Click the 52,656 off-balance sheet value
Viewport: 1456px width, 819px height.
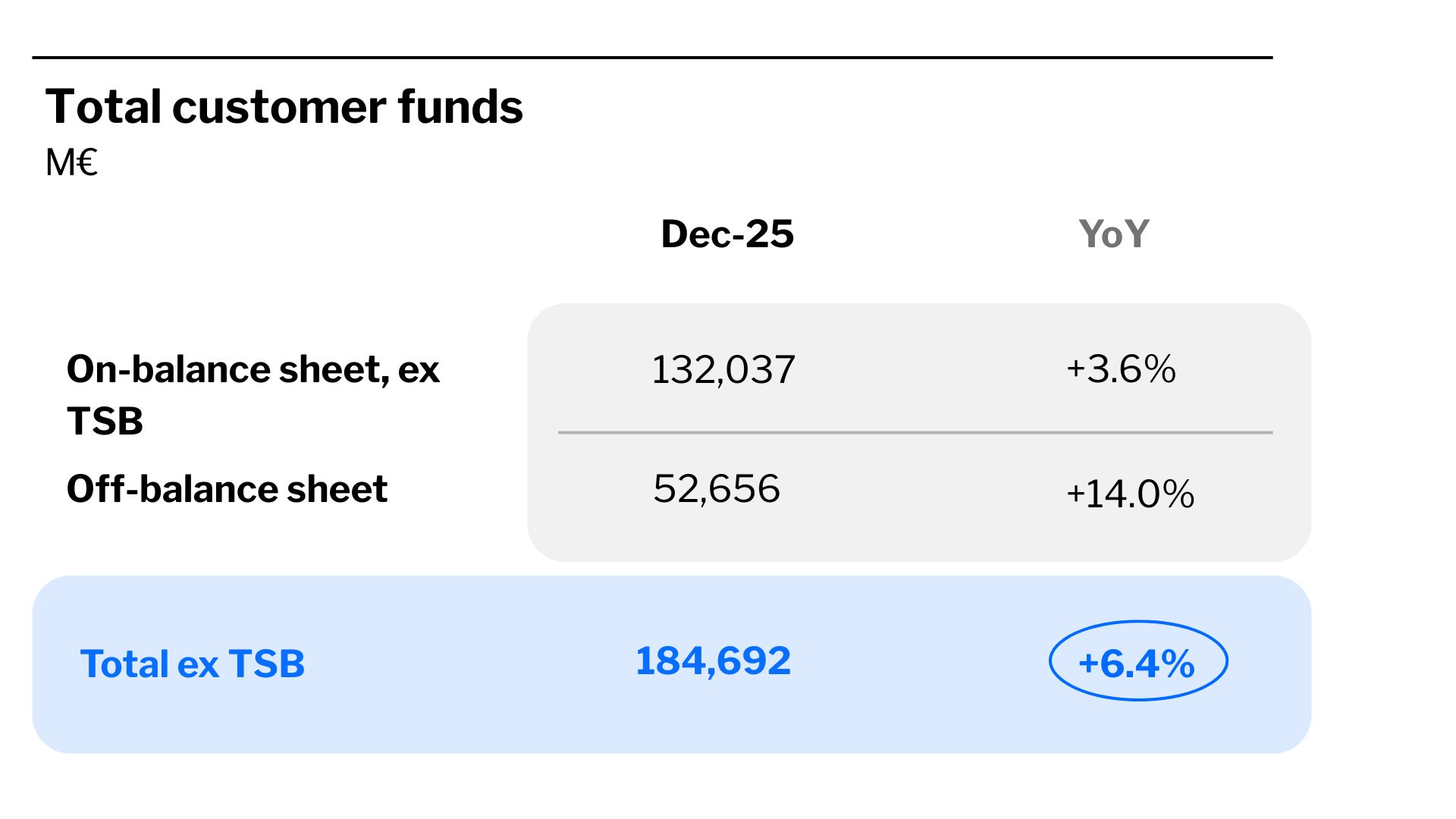[x=717, y=488]
